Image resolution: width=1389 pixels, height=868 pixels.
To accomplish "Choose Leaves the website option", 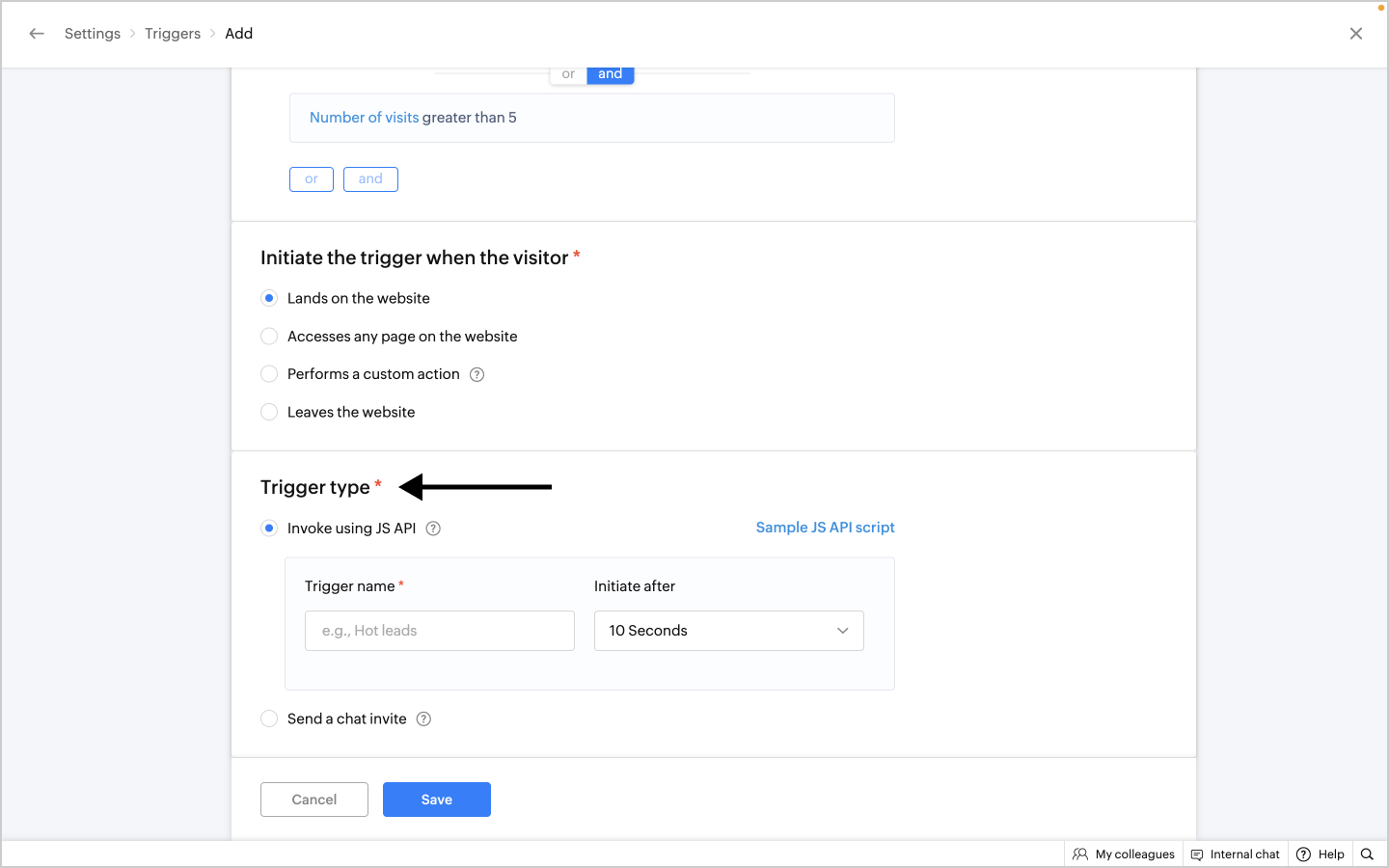I will tap(269, 413).
